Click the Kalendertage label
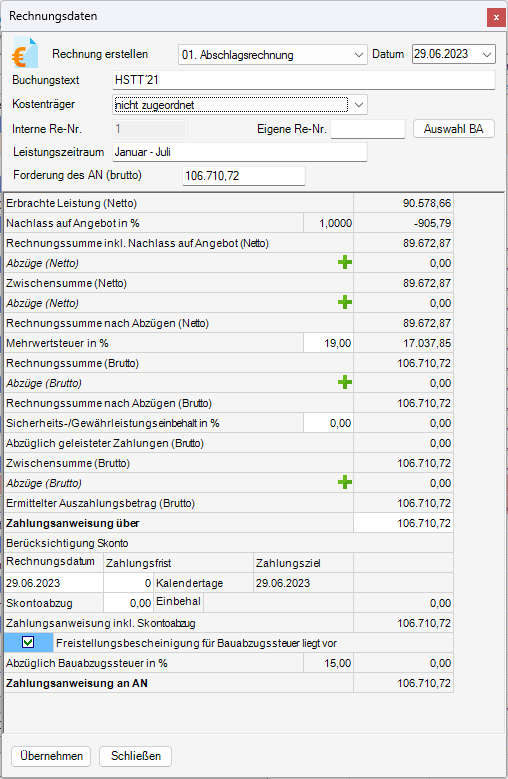 [x=190, y=583]
